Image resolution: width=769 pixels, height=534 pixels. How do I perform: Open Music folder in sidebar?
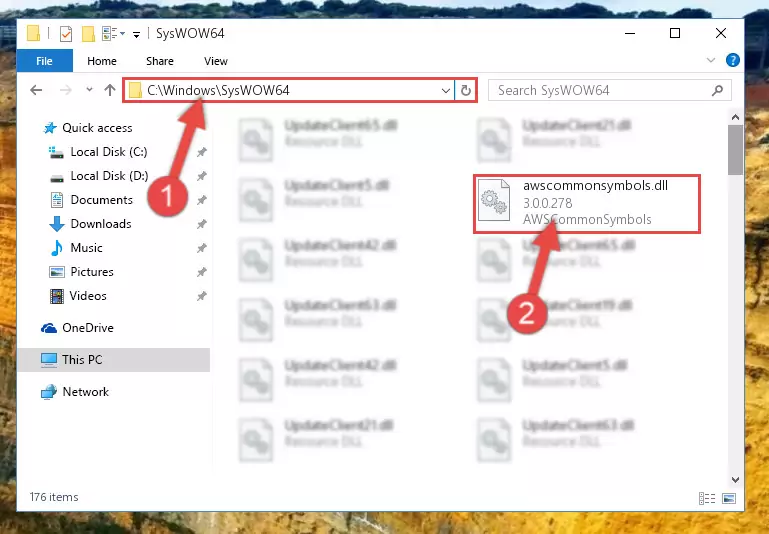[86, 248]
